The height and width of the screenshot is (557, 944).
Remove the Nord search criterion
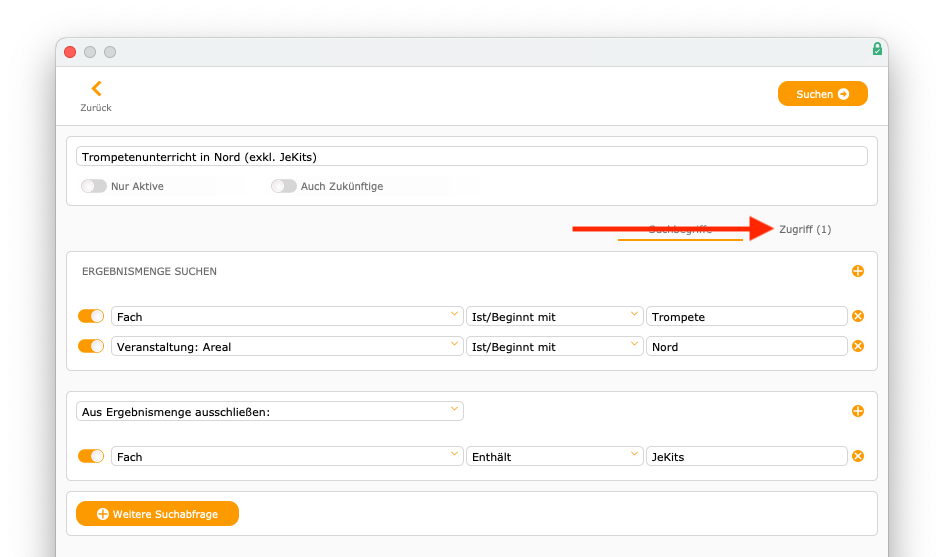point(858,346)
